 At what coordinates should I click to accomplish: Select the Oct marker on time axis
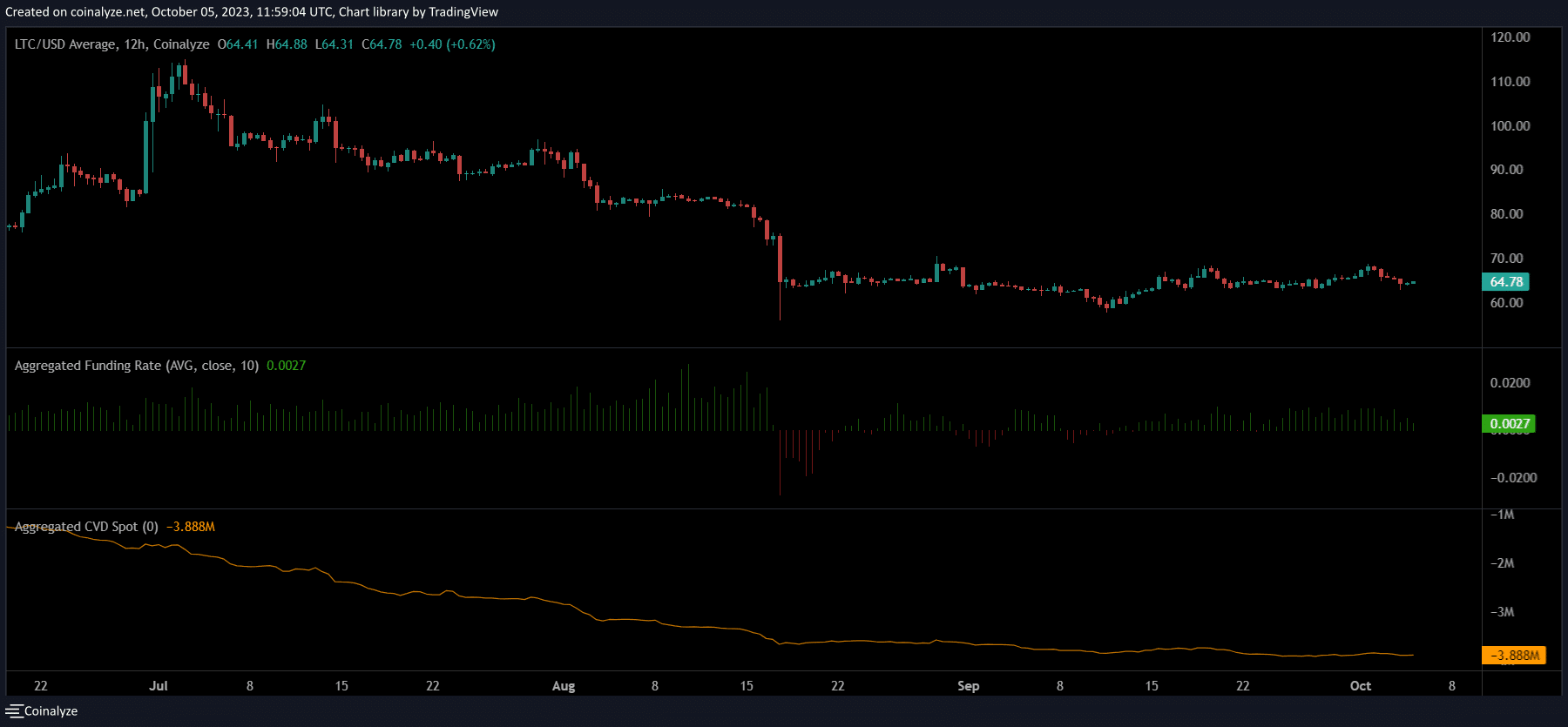tap(1360, 686)
